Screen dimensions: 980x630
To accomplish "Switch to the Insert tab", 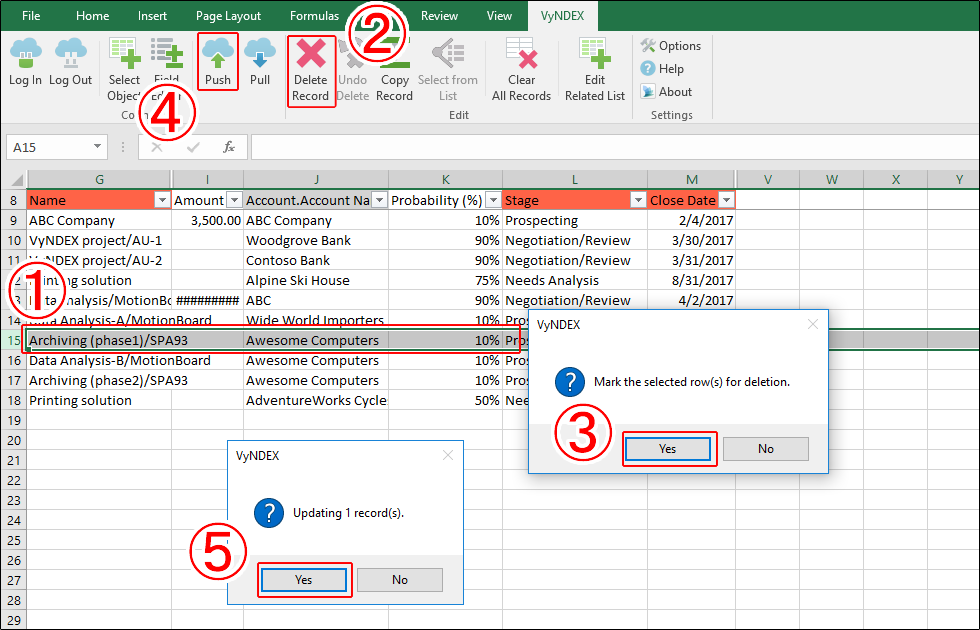I will (x=152, y=16).
